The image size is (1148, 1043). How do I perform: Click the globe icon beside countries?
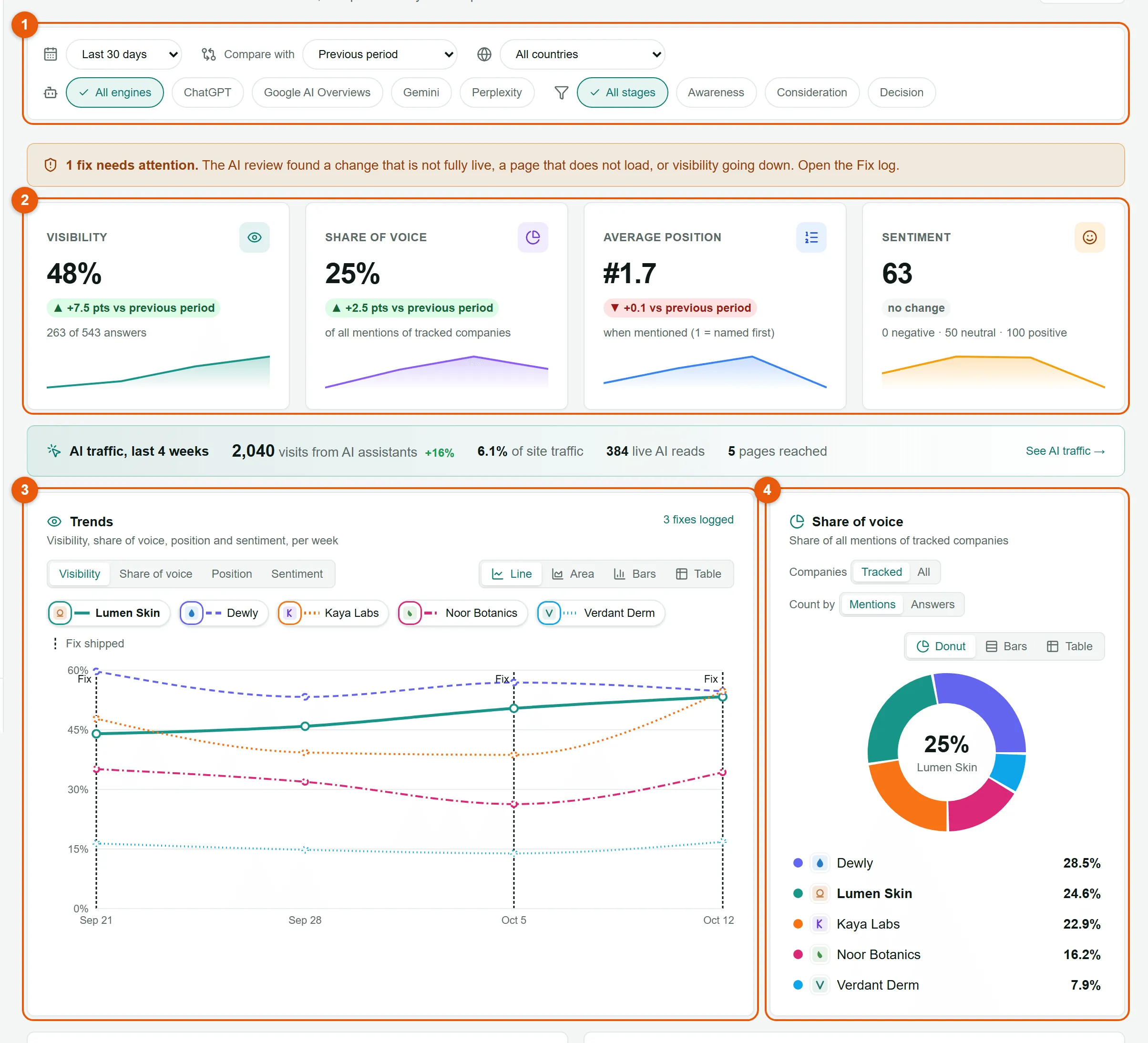pos(484,54)
